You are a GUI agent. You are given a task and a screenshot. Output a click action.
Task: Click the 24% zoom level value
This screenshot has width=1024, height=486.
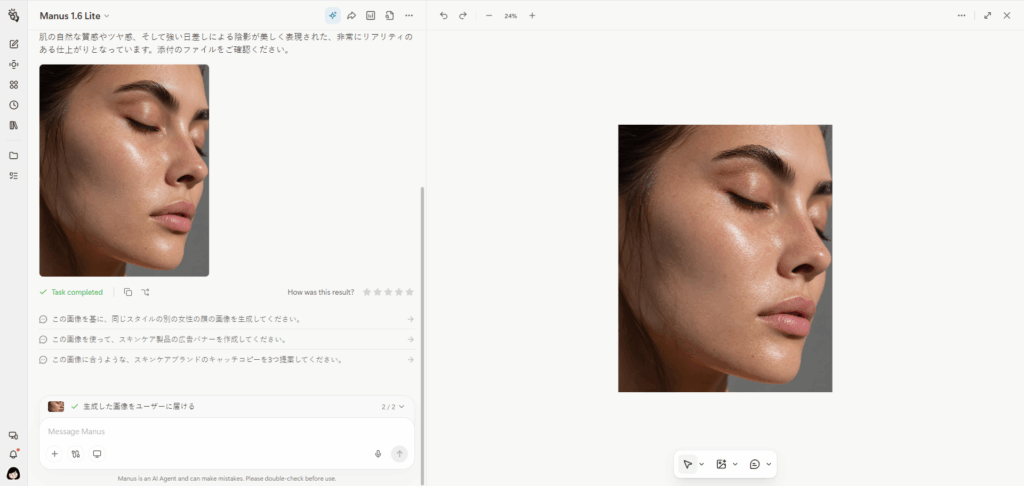511,16
